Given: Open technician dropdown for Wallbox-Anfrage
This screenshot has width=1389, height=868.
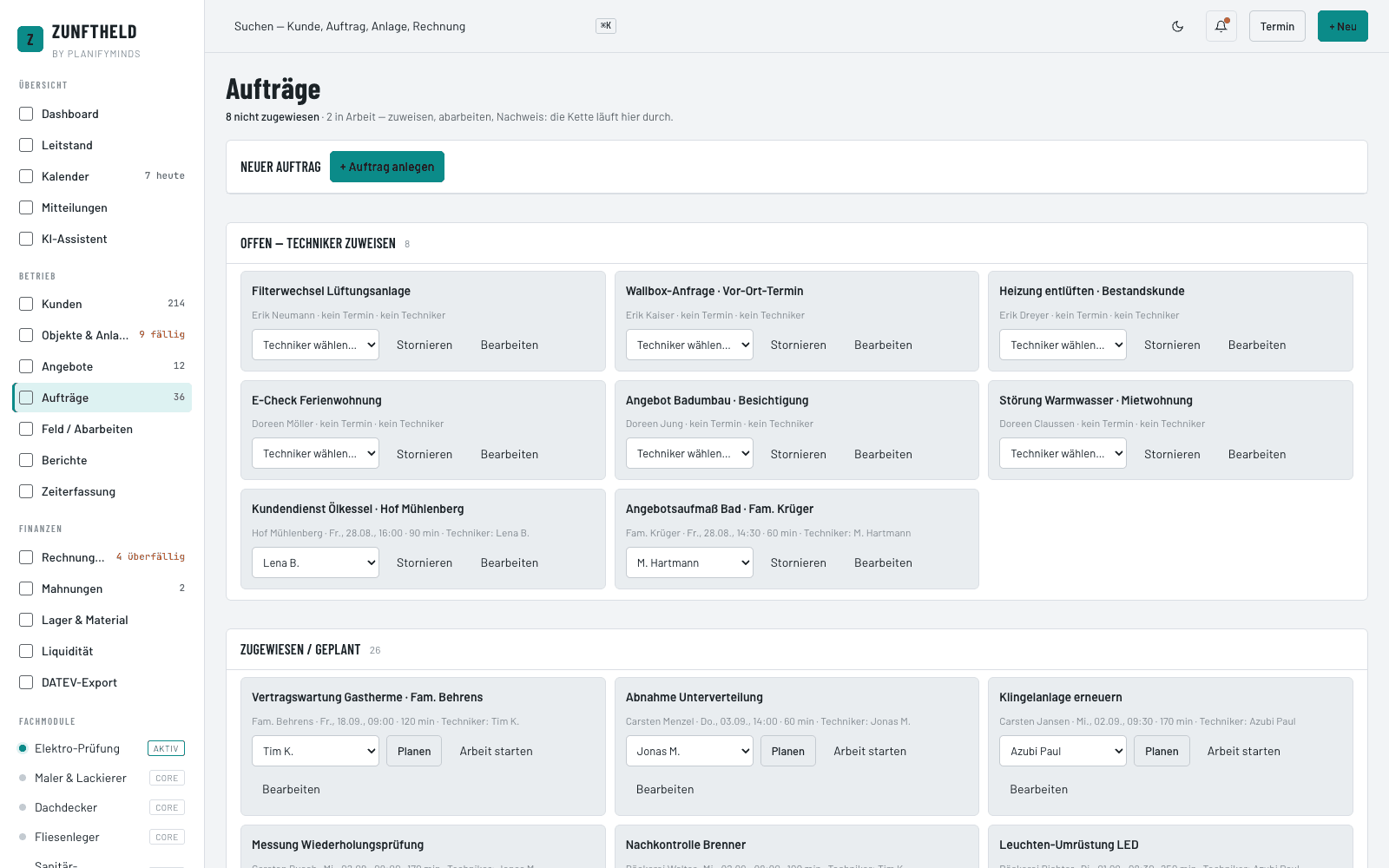Looking at the screenshot, I should coord(689,345).
